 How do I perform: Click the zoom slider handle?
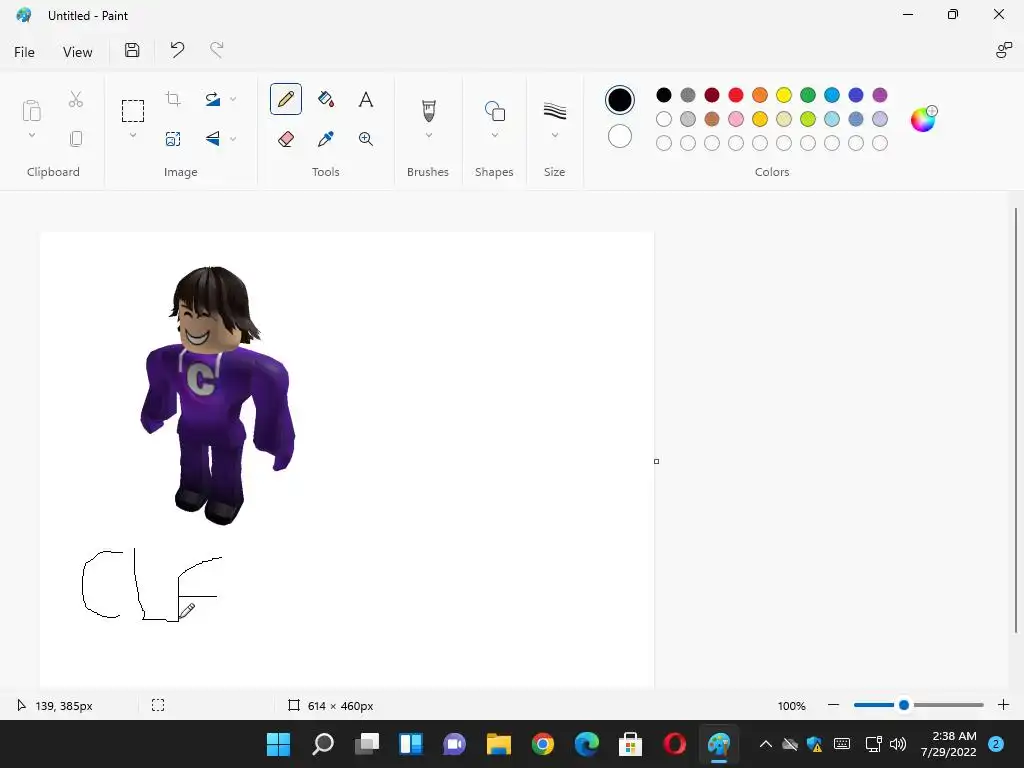904,705
